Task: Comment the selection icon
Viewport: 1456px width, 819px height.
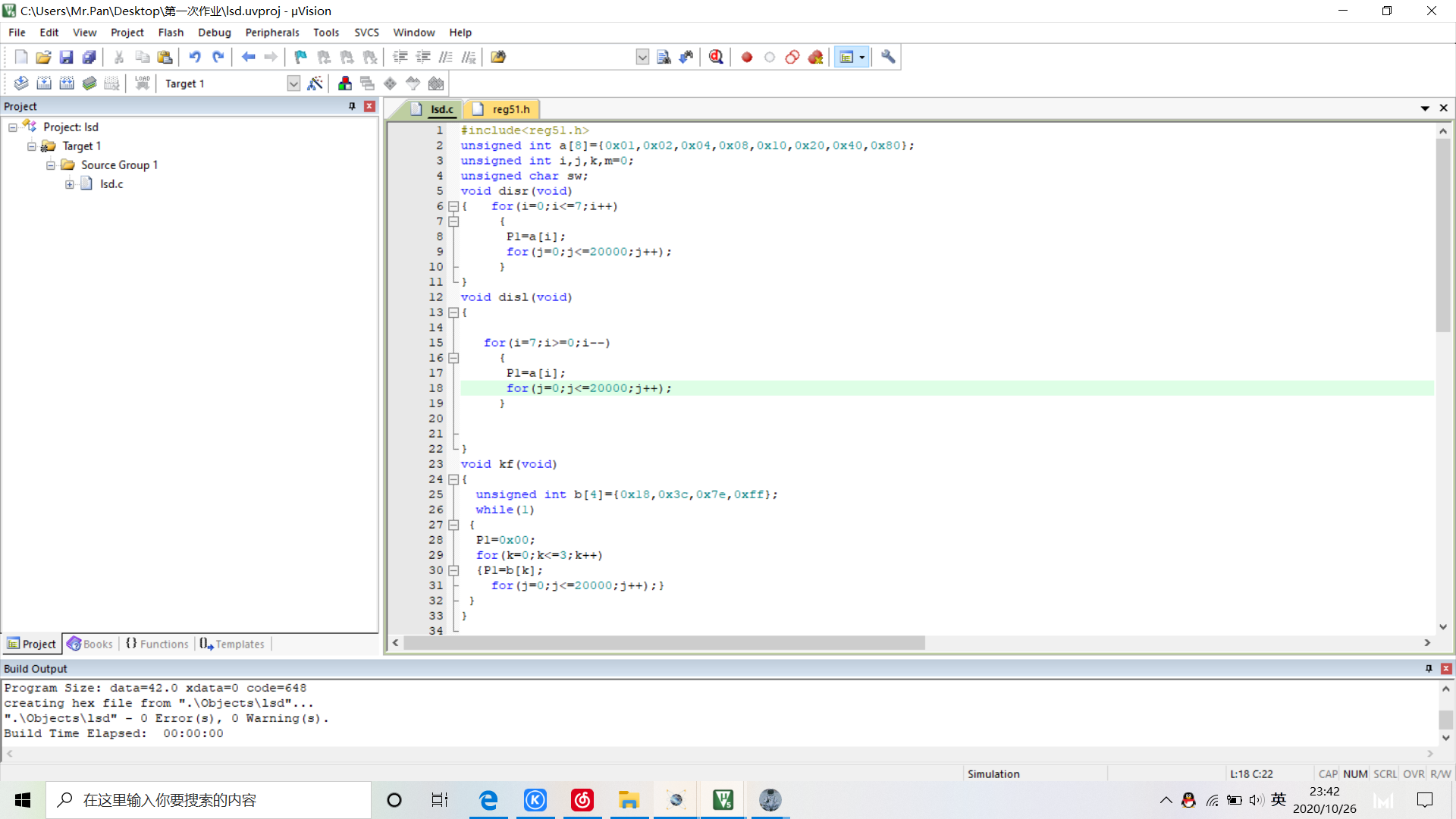Action: tap(446, 57)
